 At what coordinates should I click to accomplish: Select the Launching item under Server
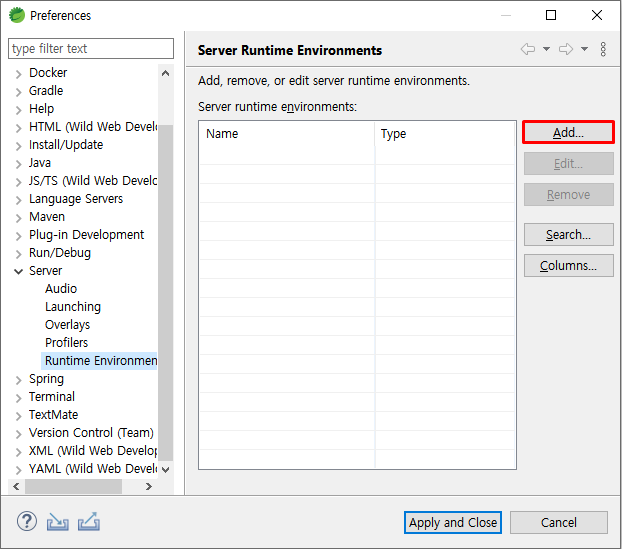tap(73, 307)
